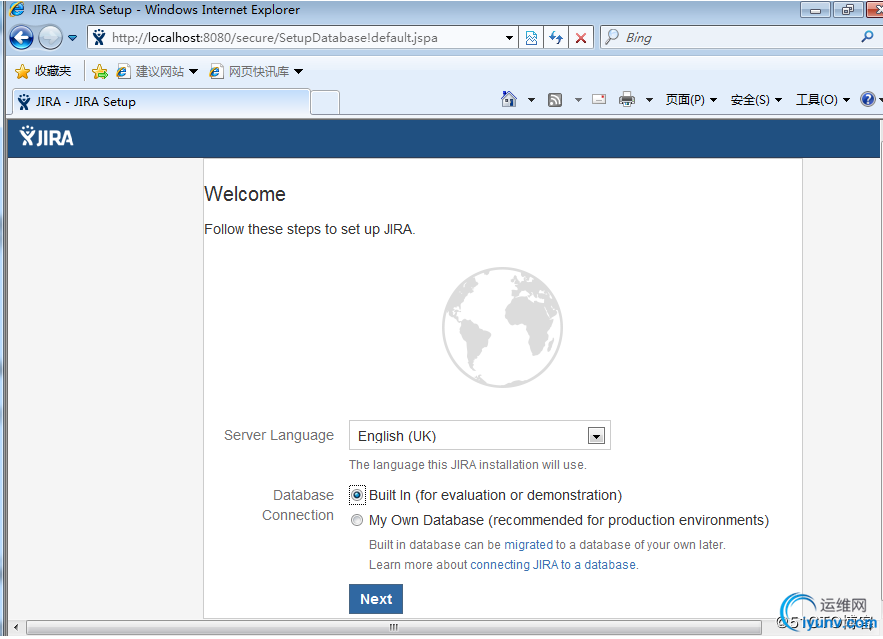The height and width of the screenshot is (639, 883).
Task: Open a new blank tab
Action: 325,102
